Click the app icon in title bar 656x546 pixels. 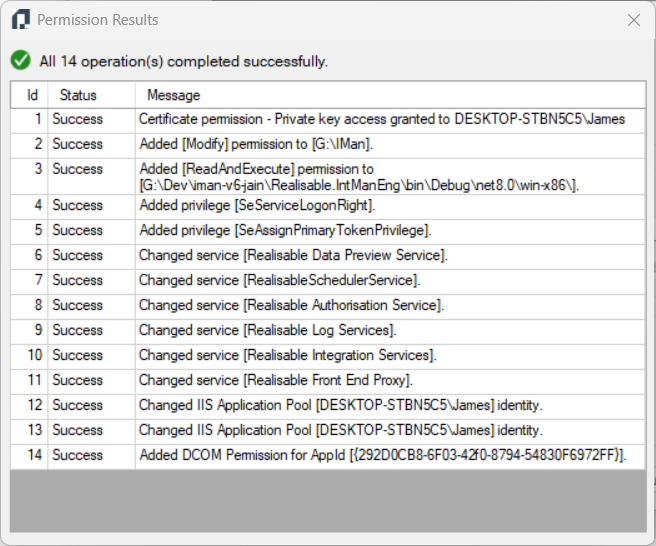tap(20, 20)
